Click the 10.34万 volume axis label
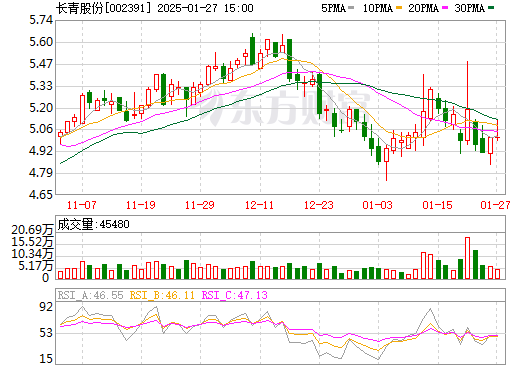 pos(32,254)
